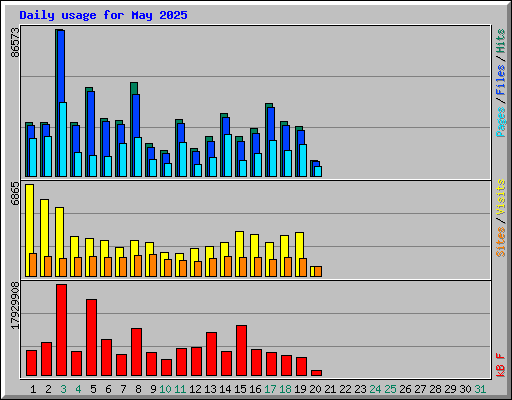This screenshot has width=512, height=400.
Task: Select the blue Files bar for day 8
Action: coord(136,116)
